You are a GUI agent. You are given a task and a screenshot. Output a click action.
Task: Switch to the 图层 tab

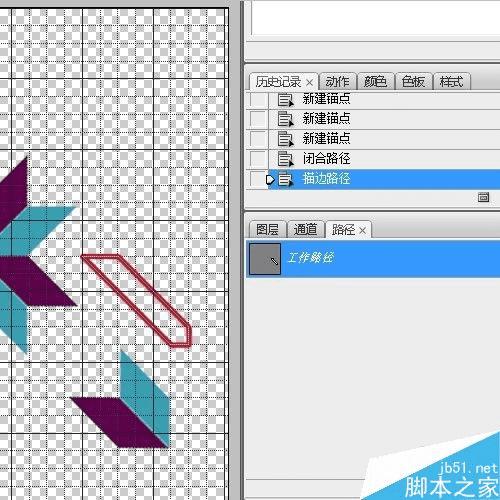pos(267,230)
